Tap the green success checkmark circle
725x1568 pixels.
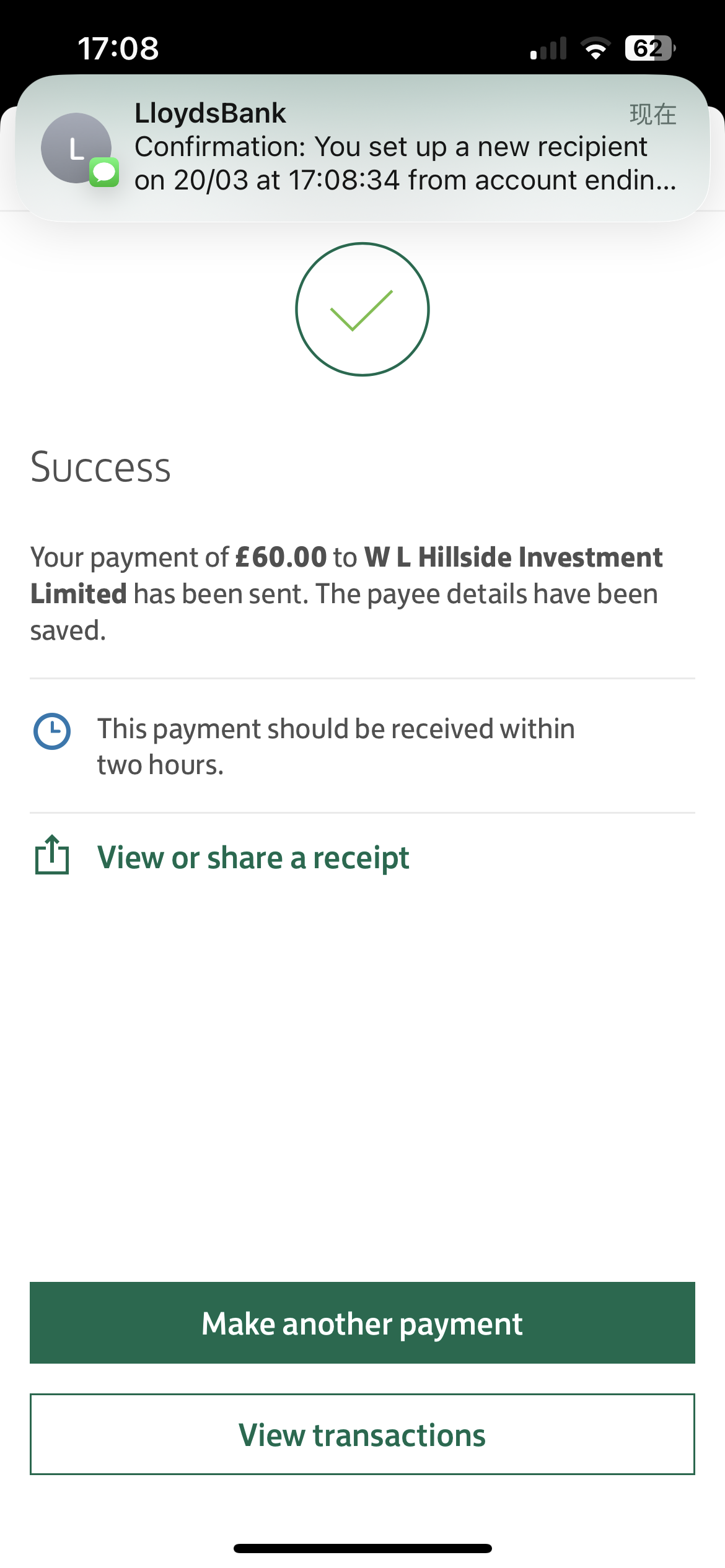coord(362,309)
